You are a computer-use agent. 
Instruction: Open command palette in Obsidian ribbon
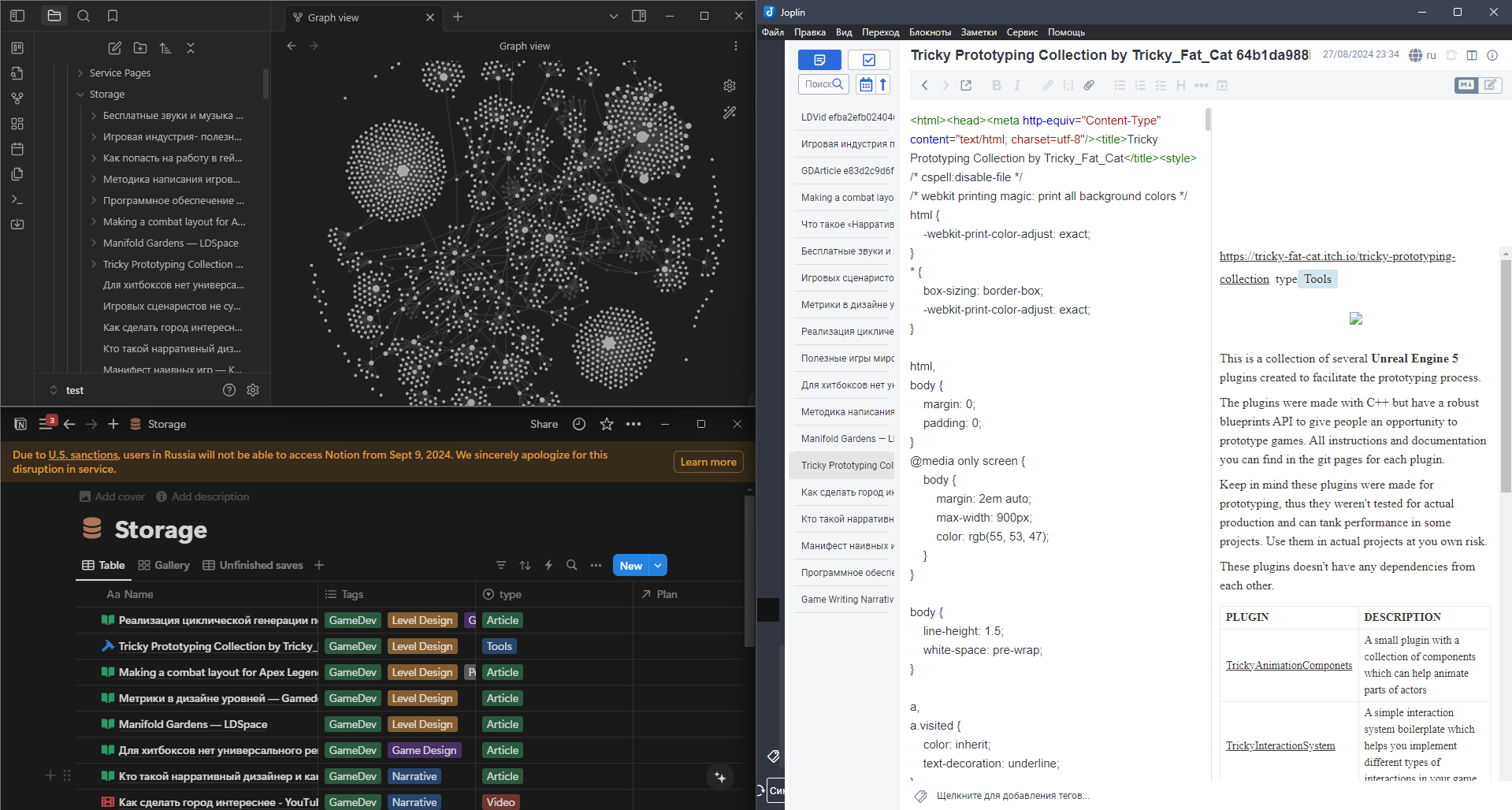[17, 199]
